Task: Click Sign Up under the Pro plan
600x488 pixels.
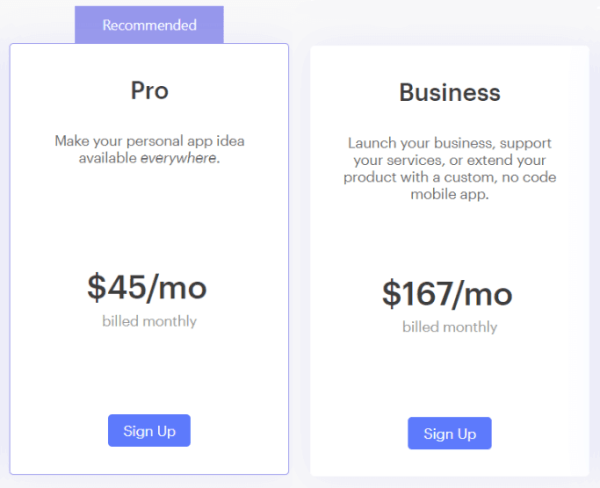Action: (149, 431)
